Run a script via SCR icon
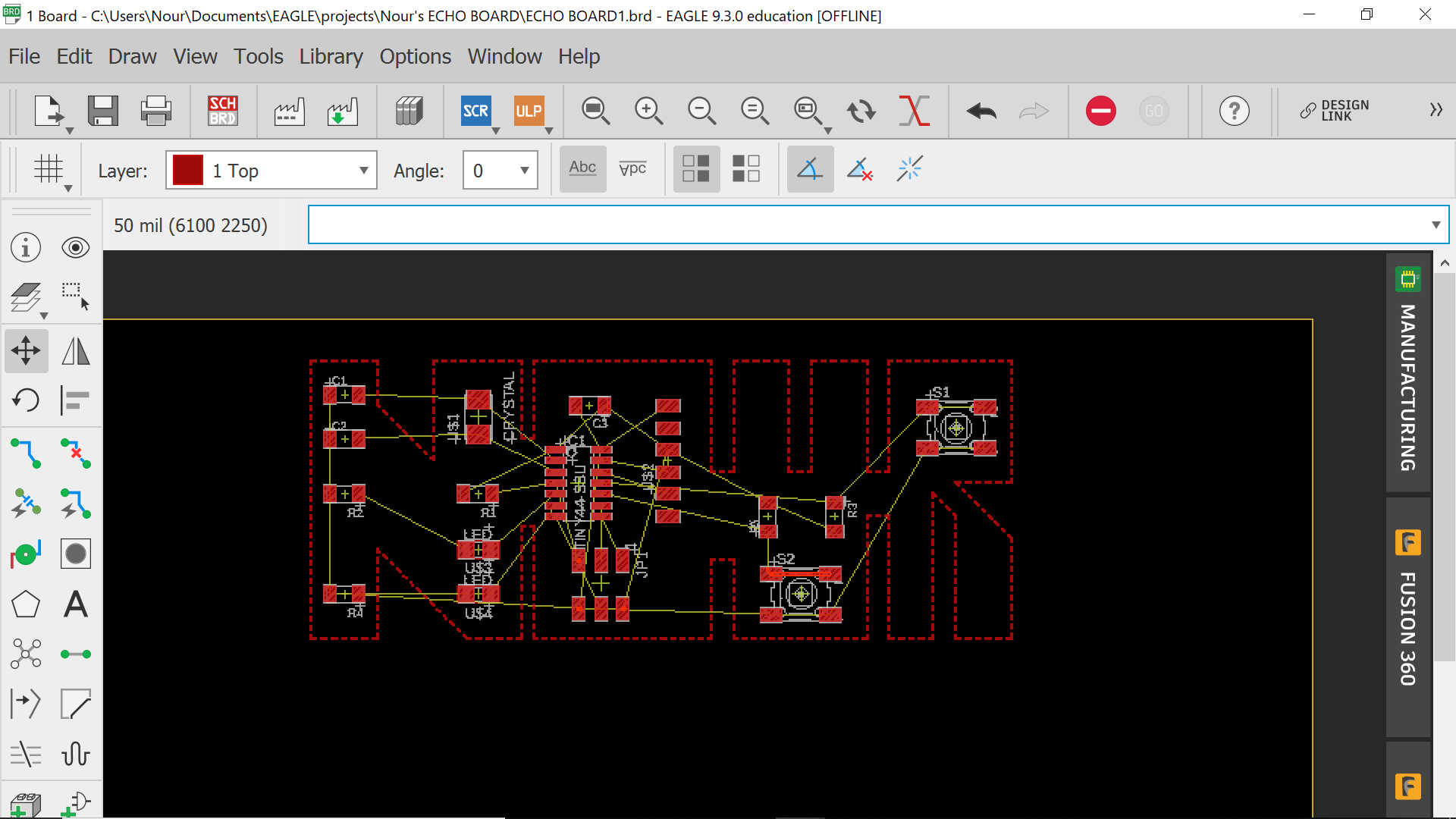The image size is (1456, 819). pos(475,111)
